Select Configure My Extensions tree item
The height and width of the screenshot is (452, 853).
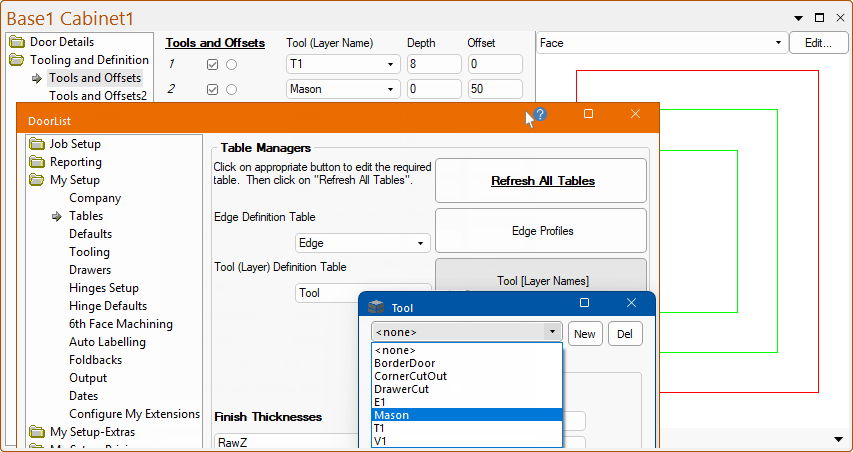(x=134, y=413)
